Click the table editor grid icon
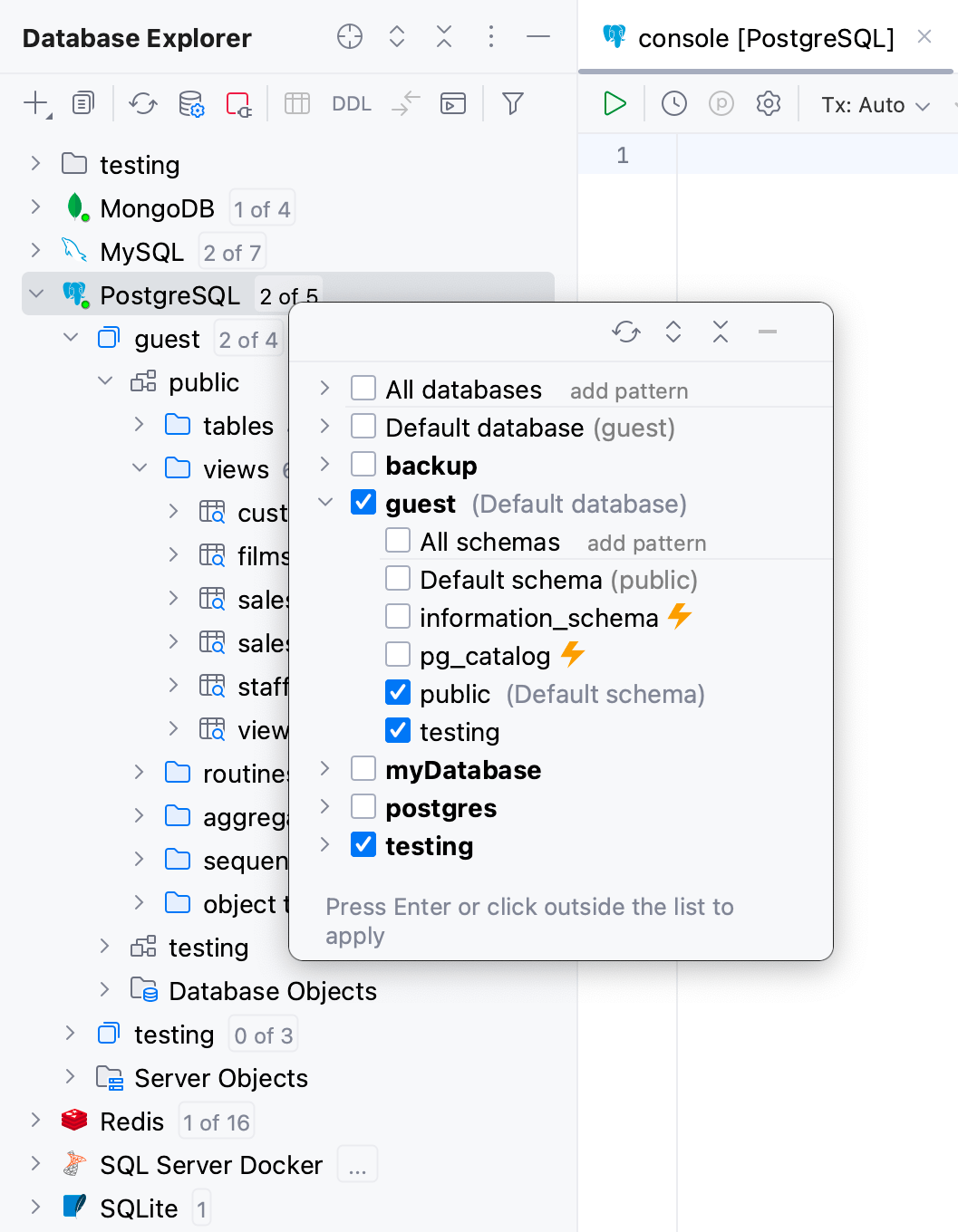This screenshot has height=1232, width=958. [x=297, y=103]
